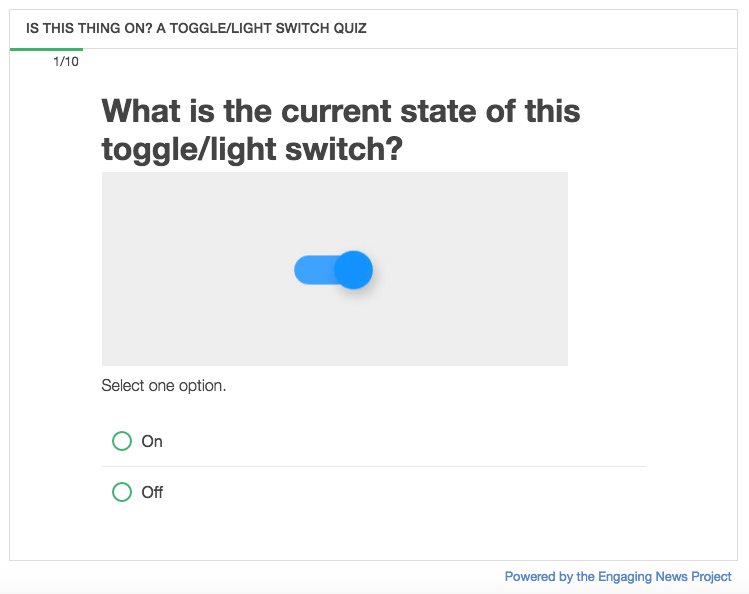Select the "Off" radio button
Image resolution: width=749 pixels, height=594 pixels.
(122, 492)
